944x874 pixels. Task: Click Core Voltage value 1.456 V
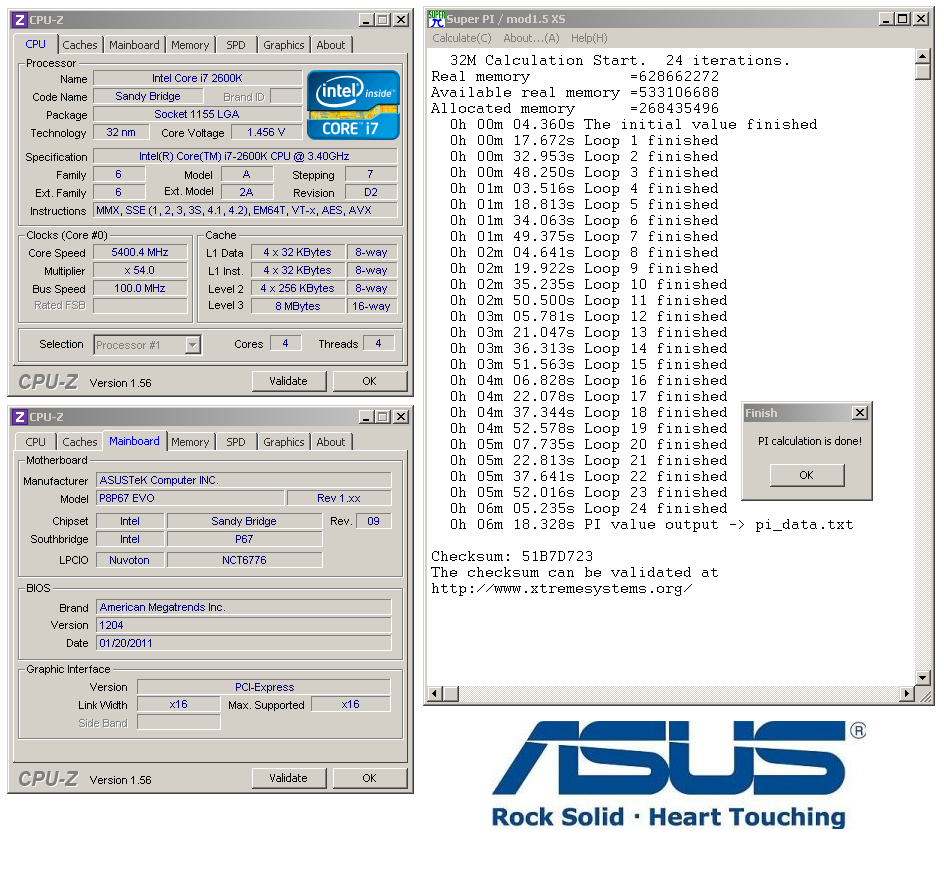point(266,132)
